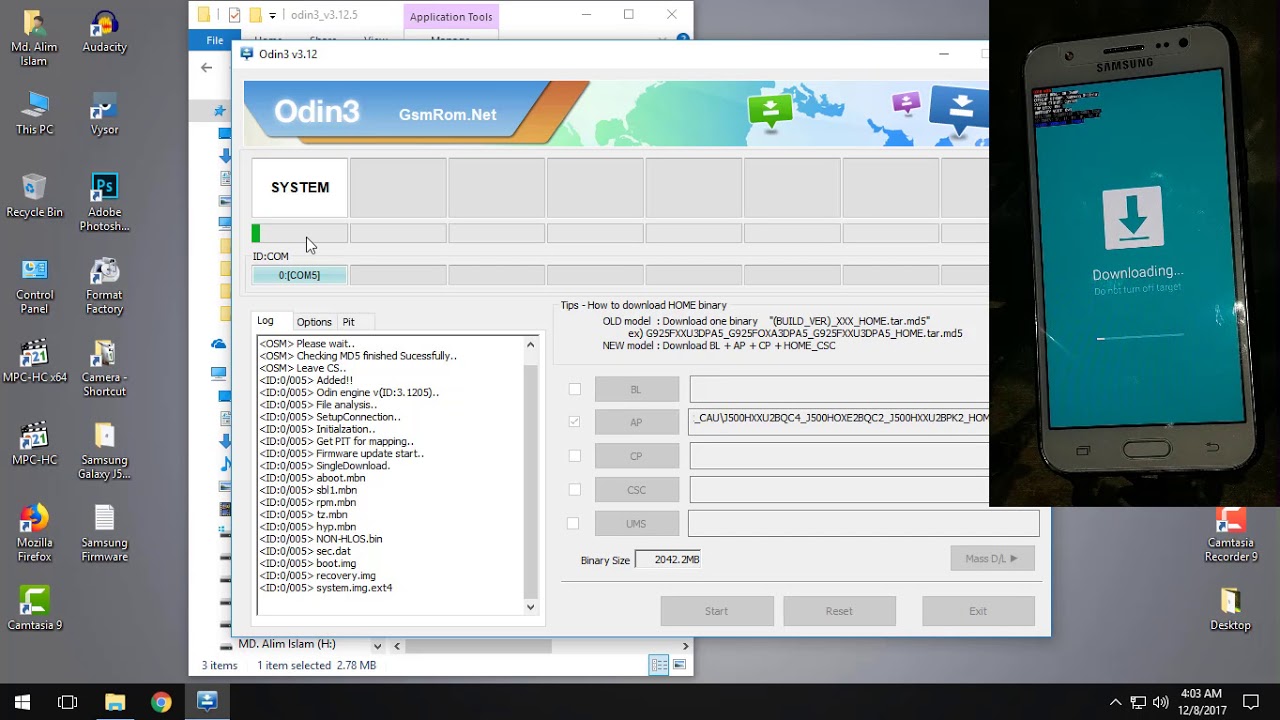Launch the MPC-HC desktop shortcut

pyautogui.click(x=34, y=445)
